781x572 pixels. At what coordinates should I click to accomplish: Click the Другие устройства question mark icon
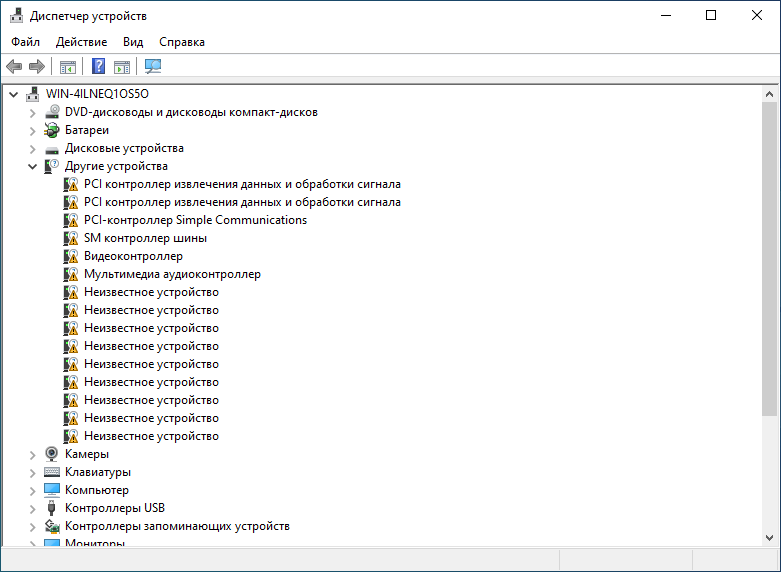[x=52, y=166]
